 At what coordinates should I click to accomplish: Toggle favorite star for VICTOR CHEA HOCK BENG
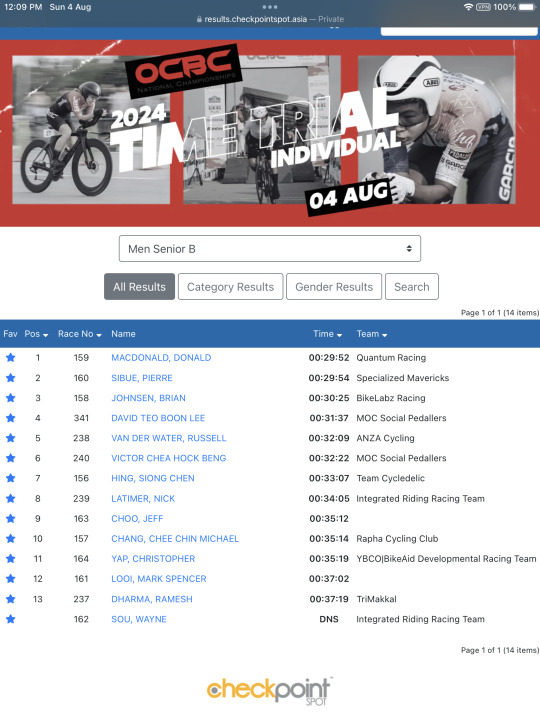click(x=11, y=458)
